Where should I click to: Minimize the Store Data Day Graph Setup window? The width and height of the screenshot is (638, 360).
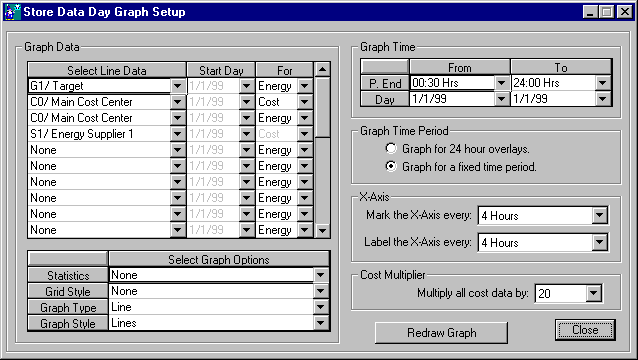(590, 11)
